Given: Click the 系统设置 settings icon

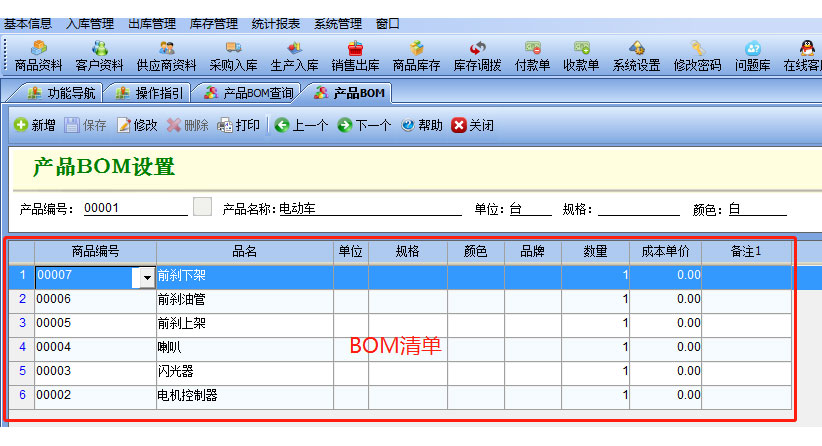Looking at the screenshot, I should click(636, 56).
